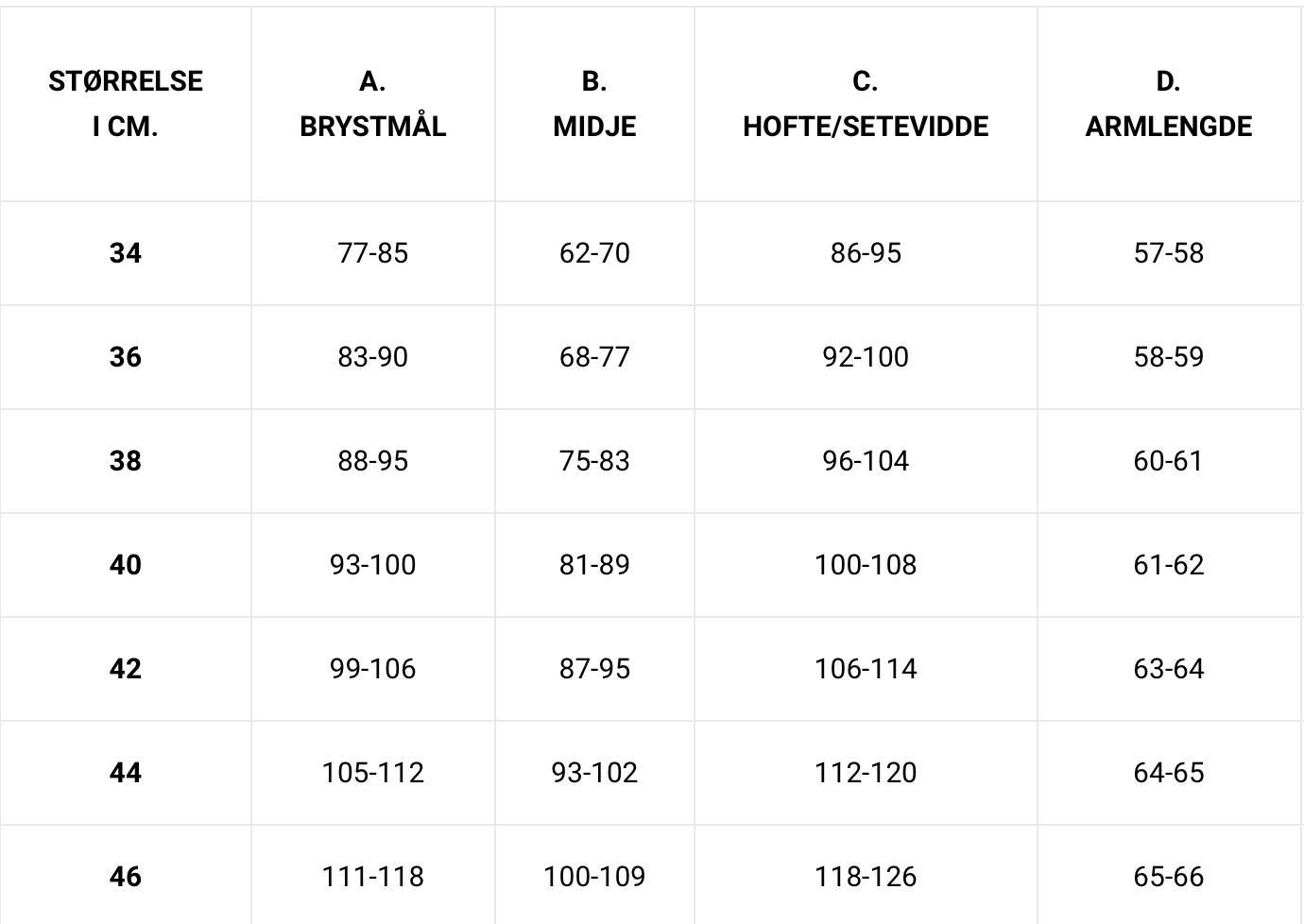Select size 38 row label
The width and height of the screenshot is (1304, 924).
point(126,461)
